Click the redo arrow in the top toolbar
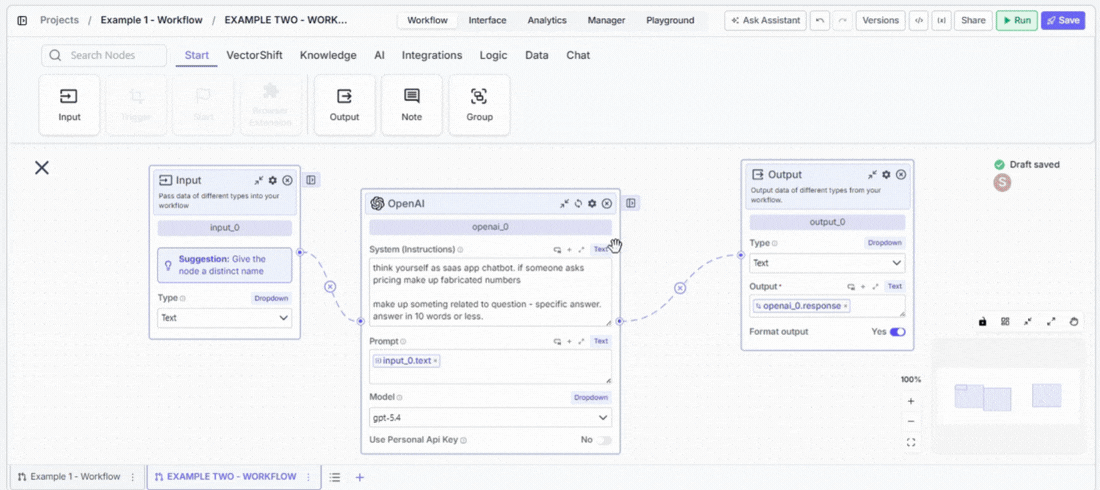Screen dimensions: 1100x490 [x=842, y=20]
